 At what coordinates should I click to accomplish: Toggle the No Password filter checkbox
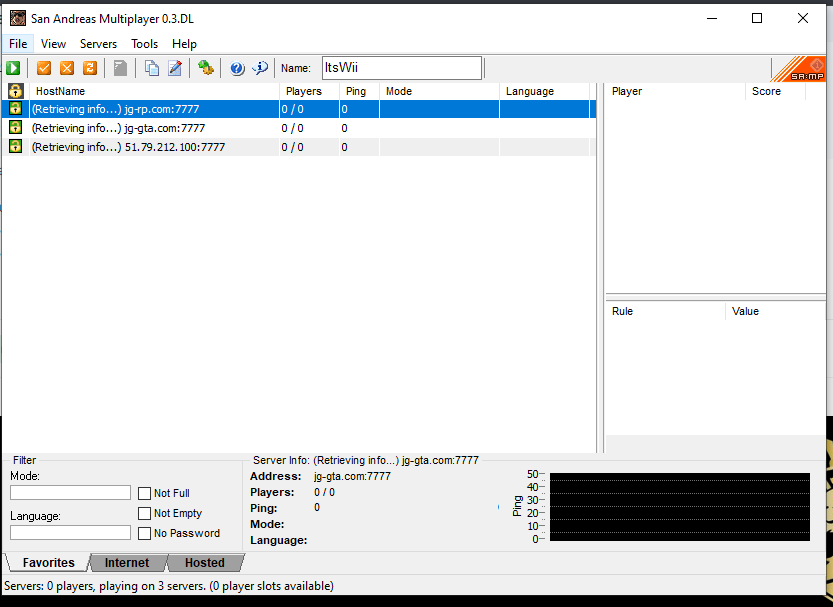(144, 534)
